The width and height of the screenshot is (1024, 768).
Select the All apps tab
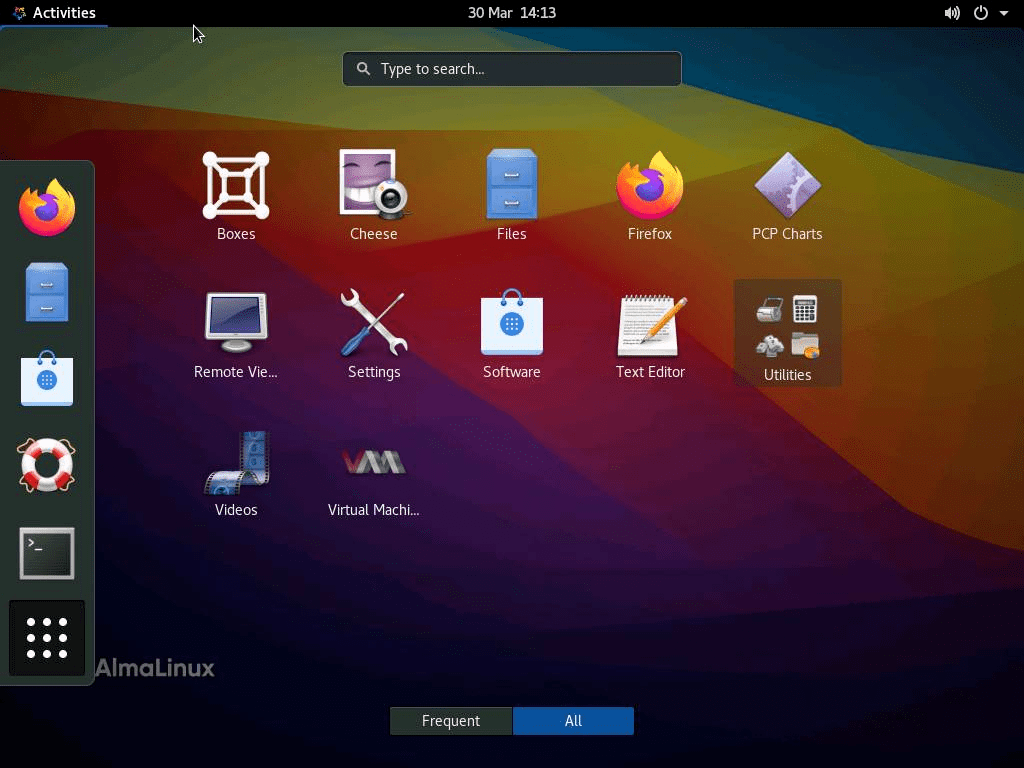(x=573, y=721)
